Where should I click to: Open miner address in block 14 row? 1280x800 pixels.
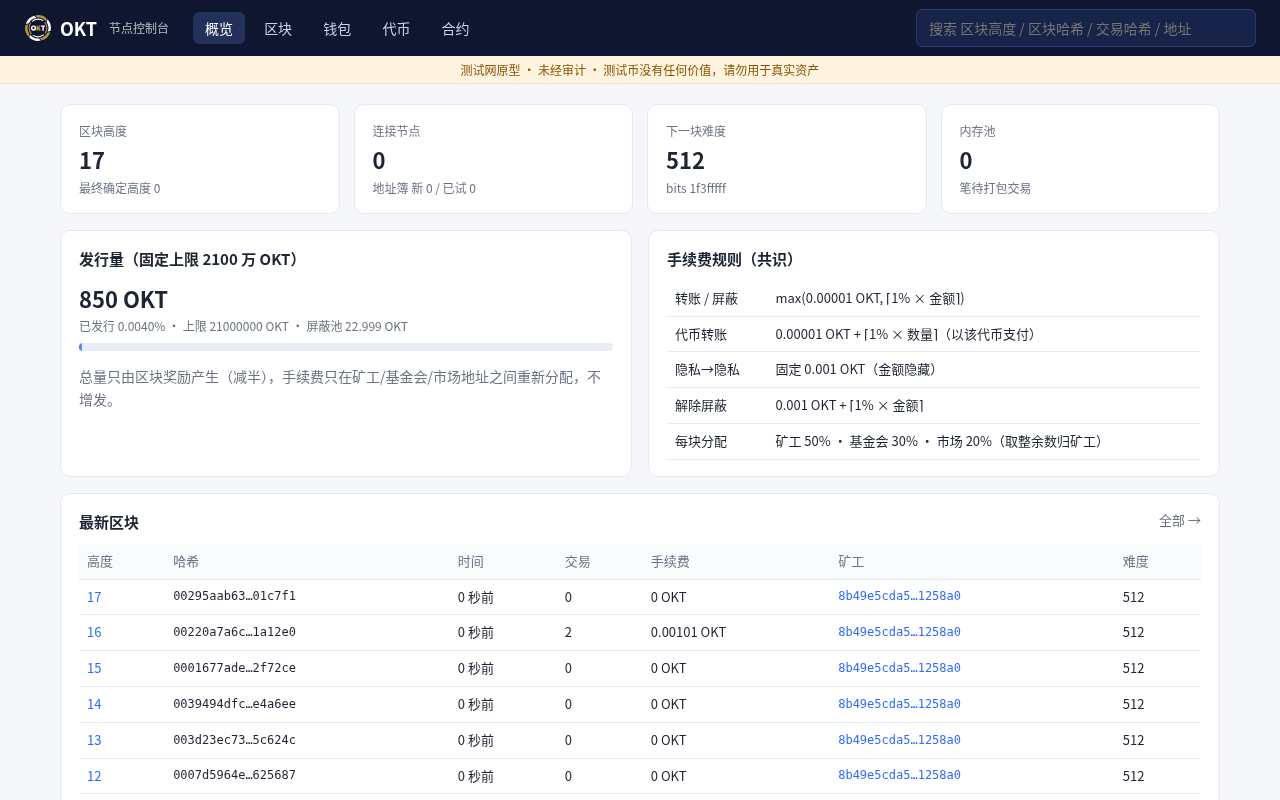(x=899, y=704)
